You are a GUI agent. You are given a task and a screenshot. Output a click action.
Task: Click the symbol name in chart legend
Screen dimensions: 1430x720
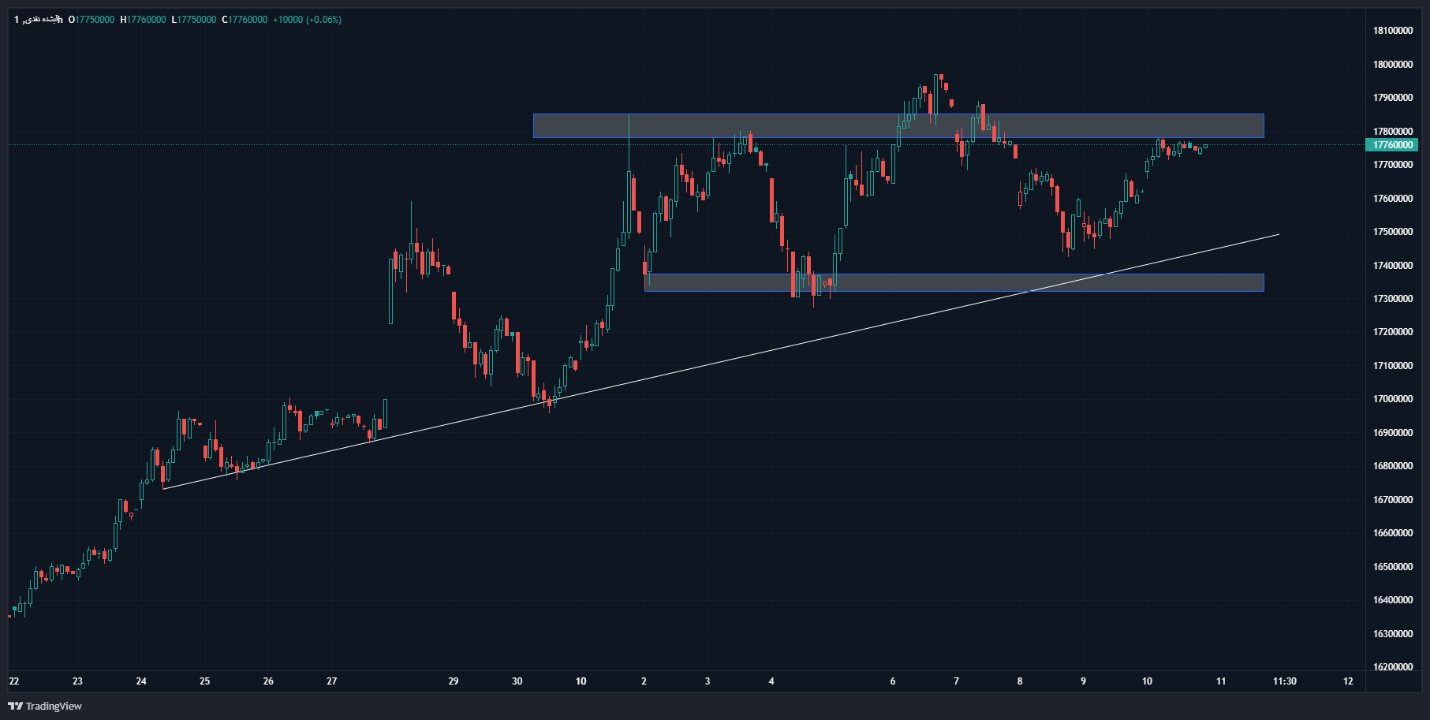[40, 19]
